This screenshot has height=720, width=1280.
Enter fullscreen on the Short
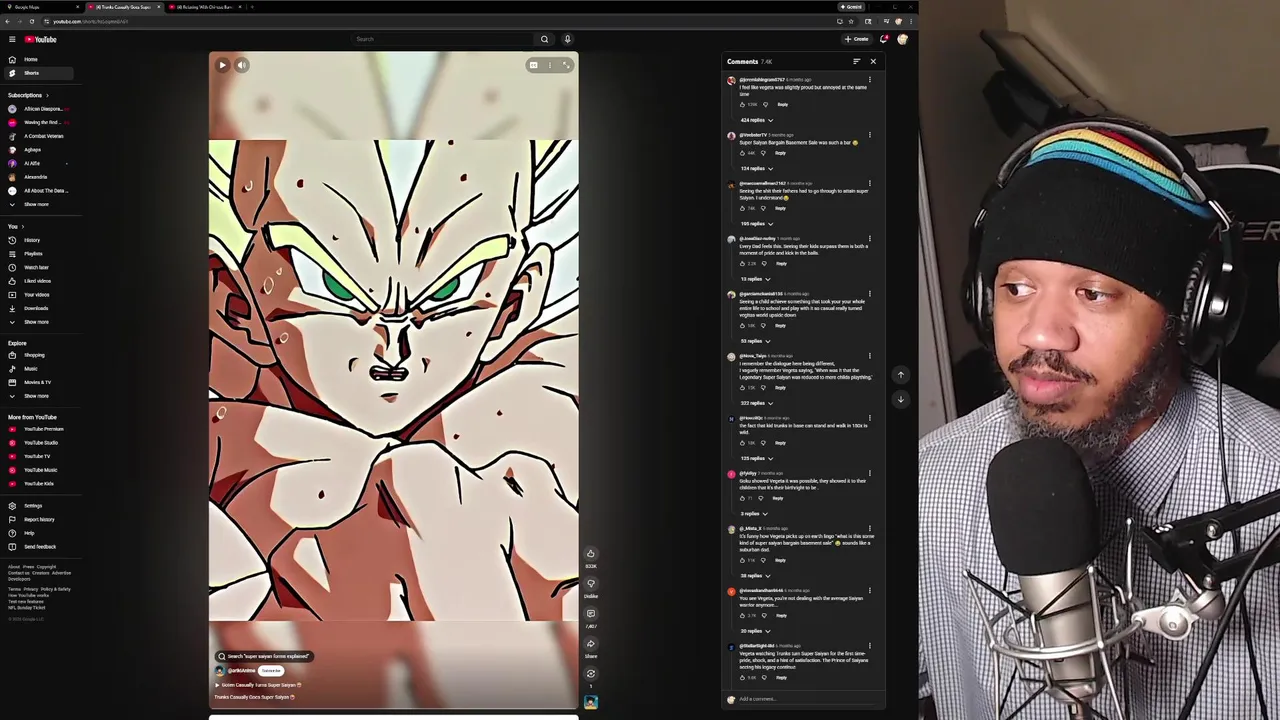point(565,65)
